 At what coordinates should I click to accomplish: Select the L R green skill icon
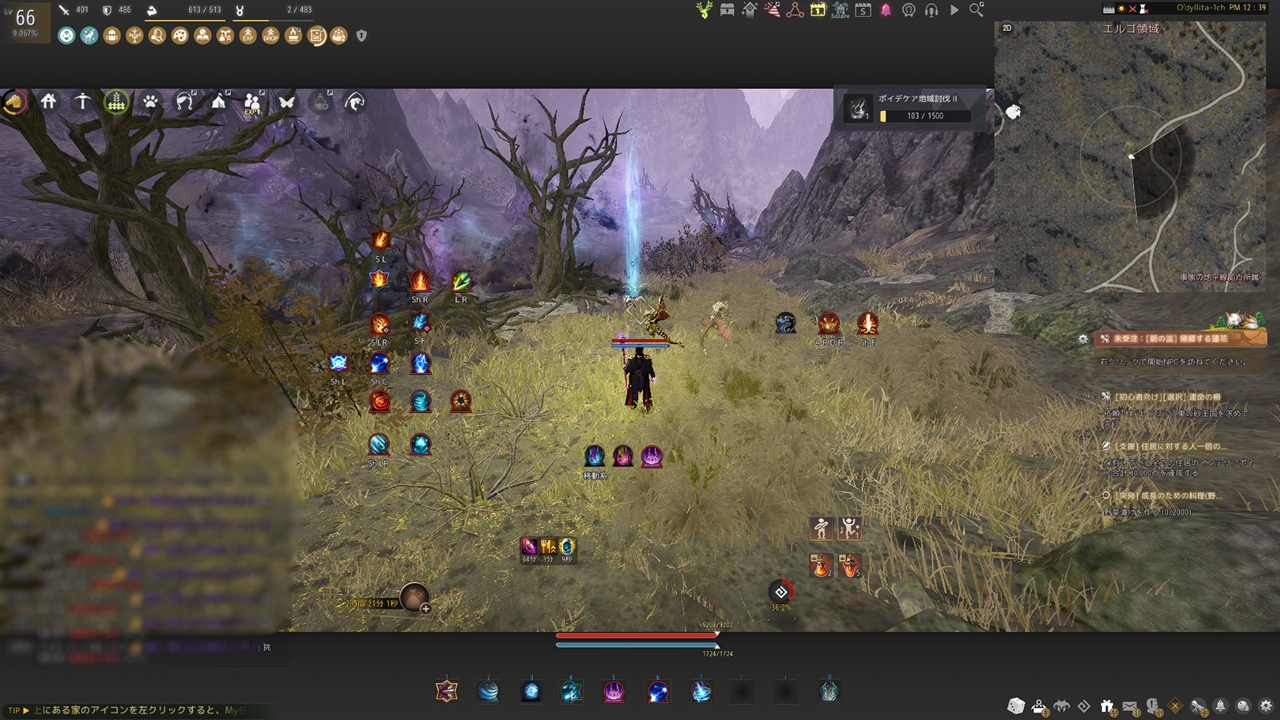(x=461, y=281)
